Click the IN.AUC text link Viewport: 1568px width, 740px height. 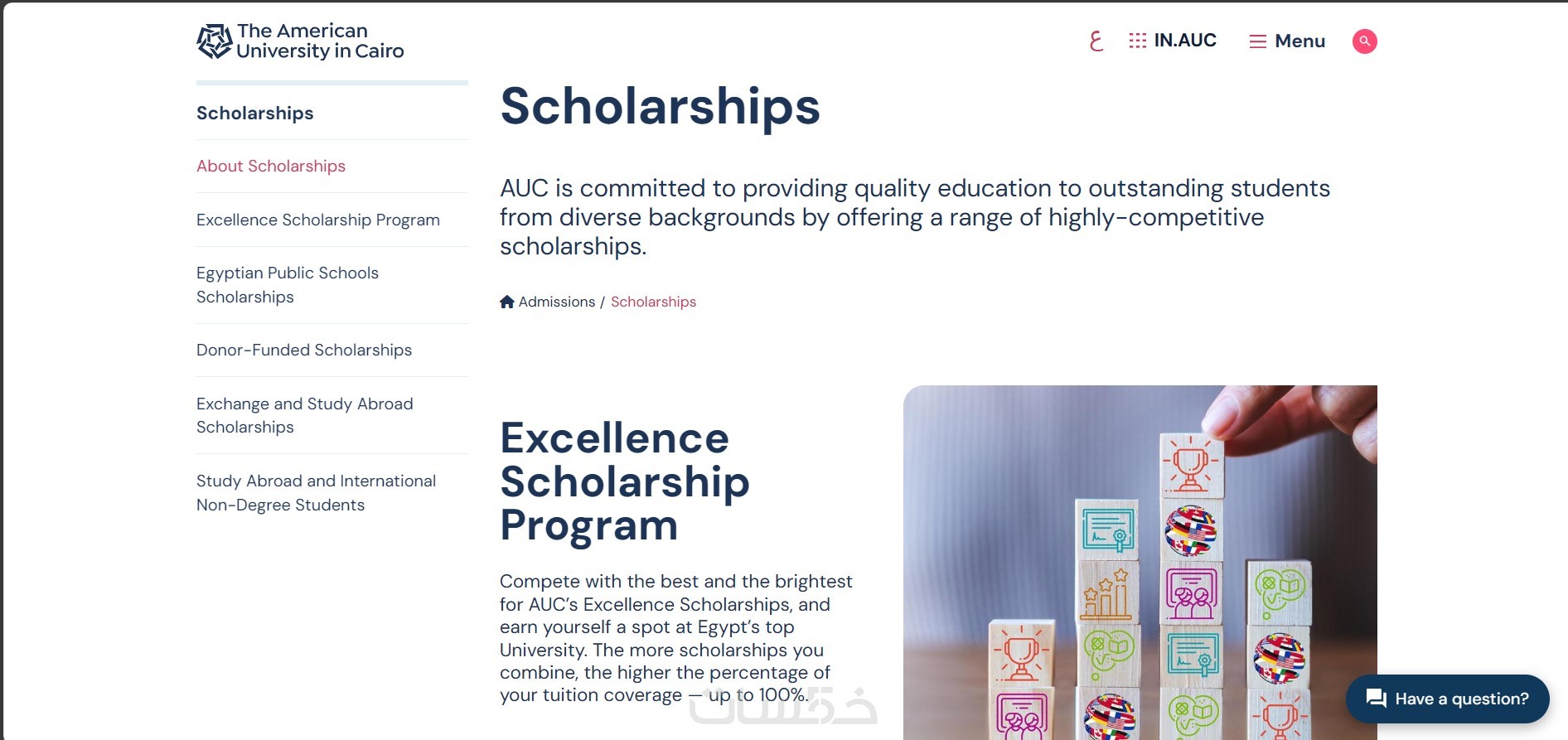tap(1185, 41)
